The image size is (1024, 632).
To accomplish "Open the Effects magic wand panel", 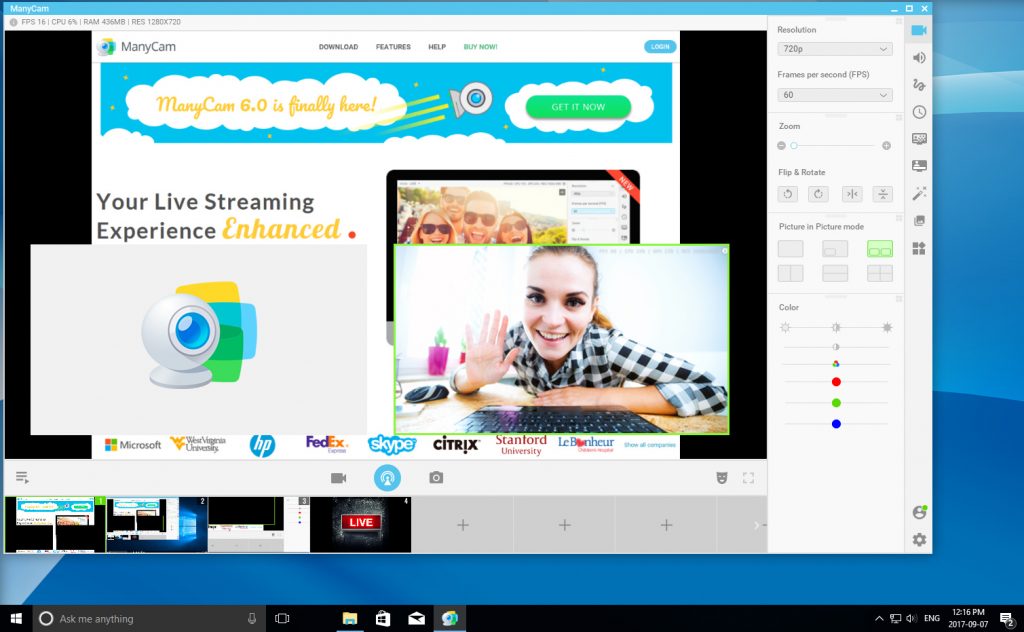I will [x=919, y=194].
